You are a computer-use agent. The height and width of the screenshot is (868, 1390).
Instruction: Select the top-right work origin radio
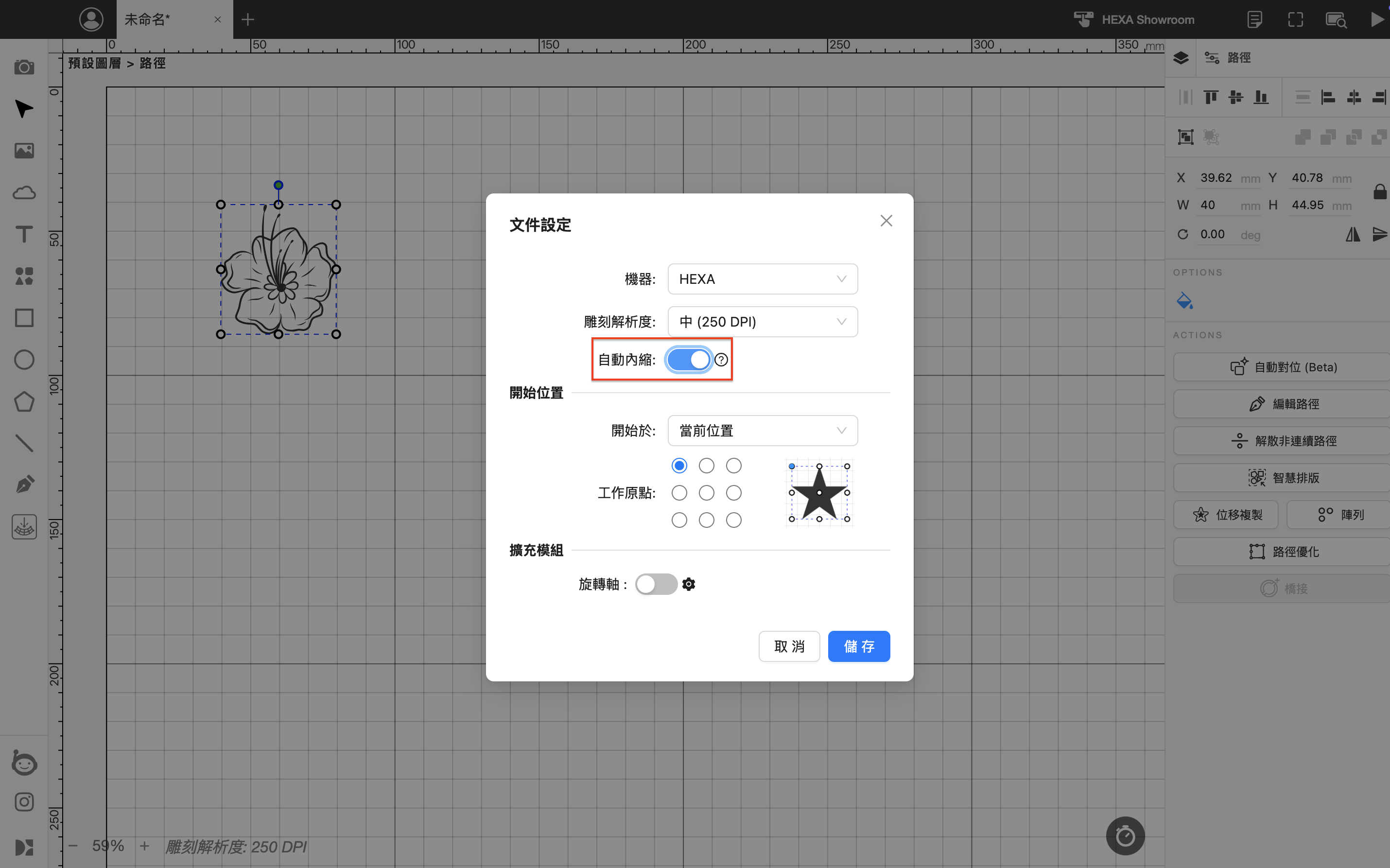pyautogui.click(x=733, y=466)
